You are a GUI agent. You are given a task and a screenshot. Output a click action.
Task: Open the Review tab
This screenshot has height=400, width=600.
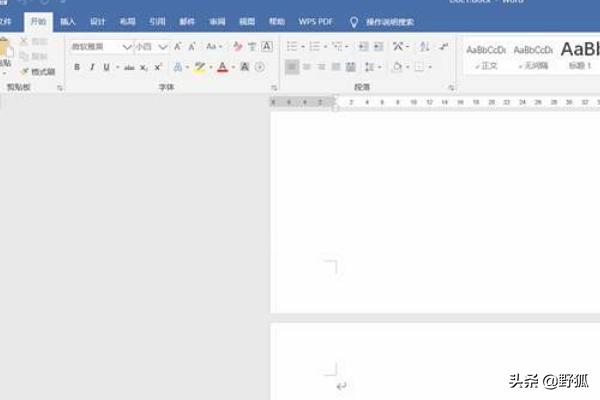pyautogui.click(x=217, y=22)
